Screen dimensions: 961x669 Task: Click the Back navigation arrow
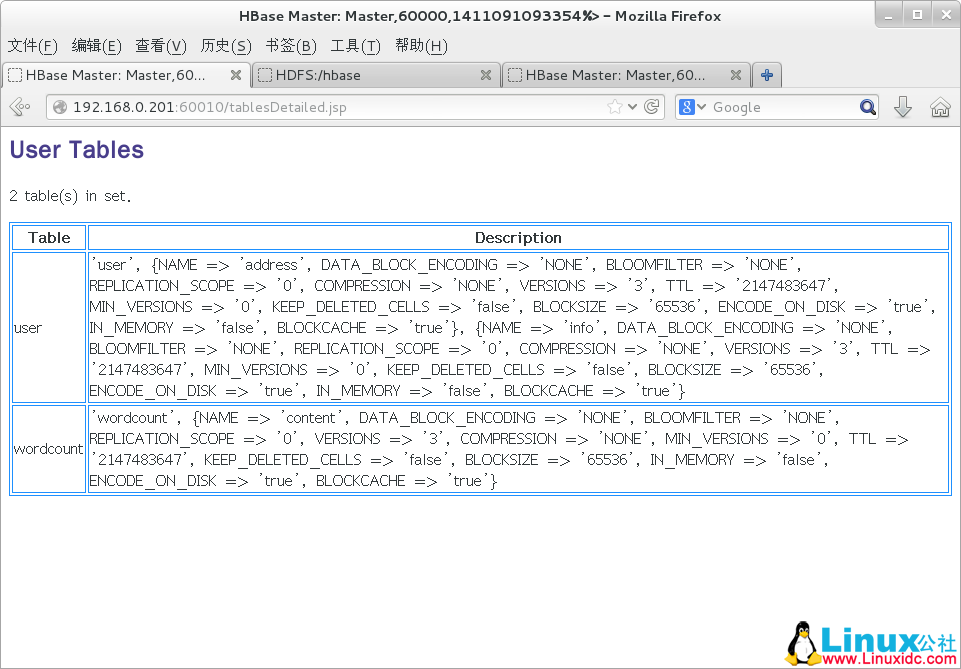pos(19,107)
